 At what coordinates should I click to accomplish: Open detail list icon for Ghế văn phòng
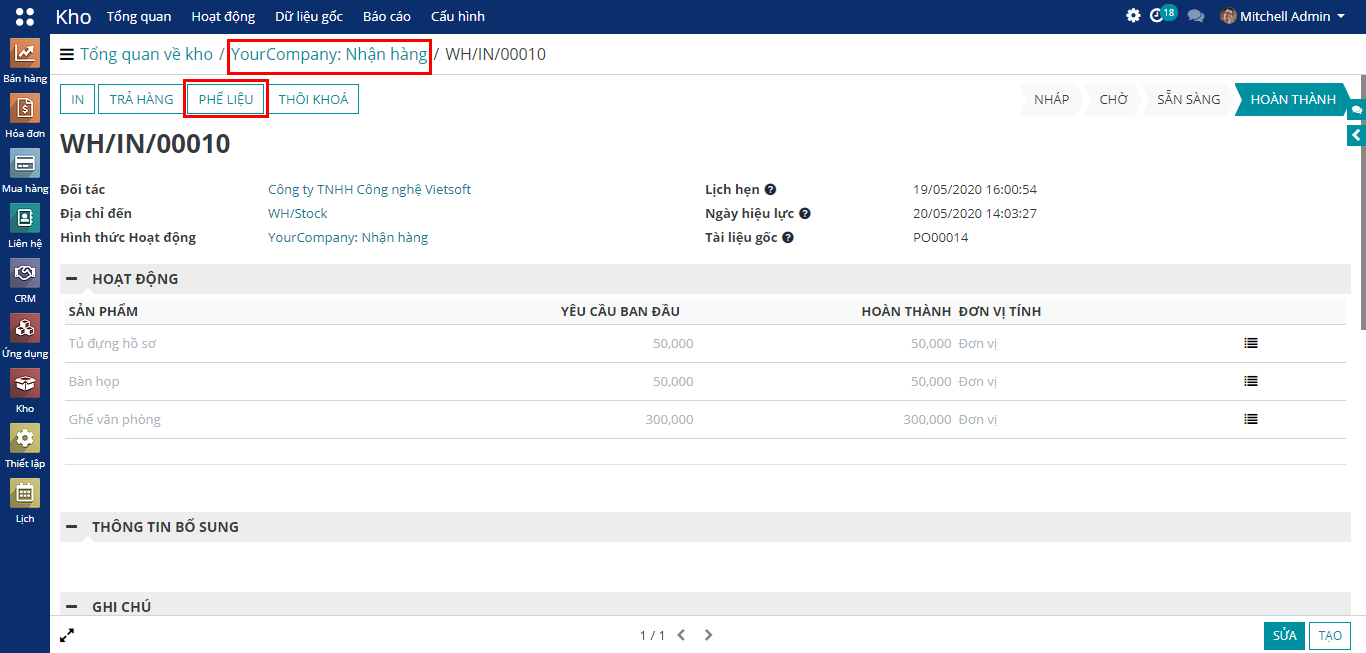[x=1251, y=419]
